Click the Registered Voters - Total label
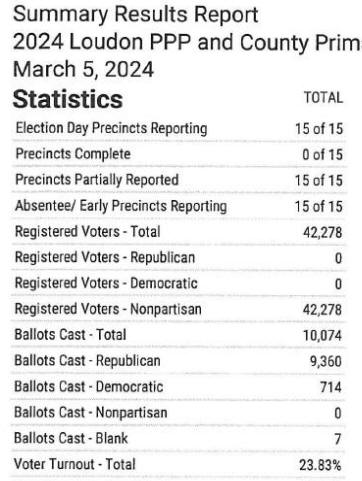This screenshot has height=481, width=362. coord(88,232)
